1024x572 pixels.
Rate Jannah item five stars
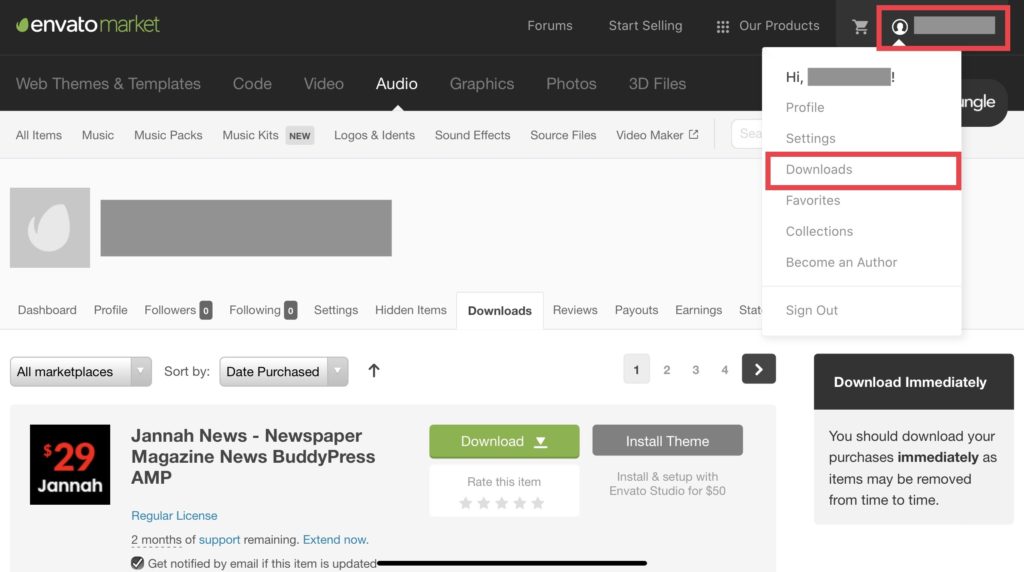tap(537, 503)
